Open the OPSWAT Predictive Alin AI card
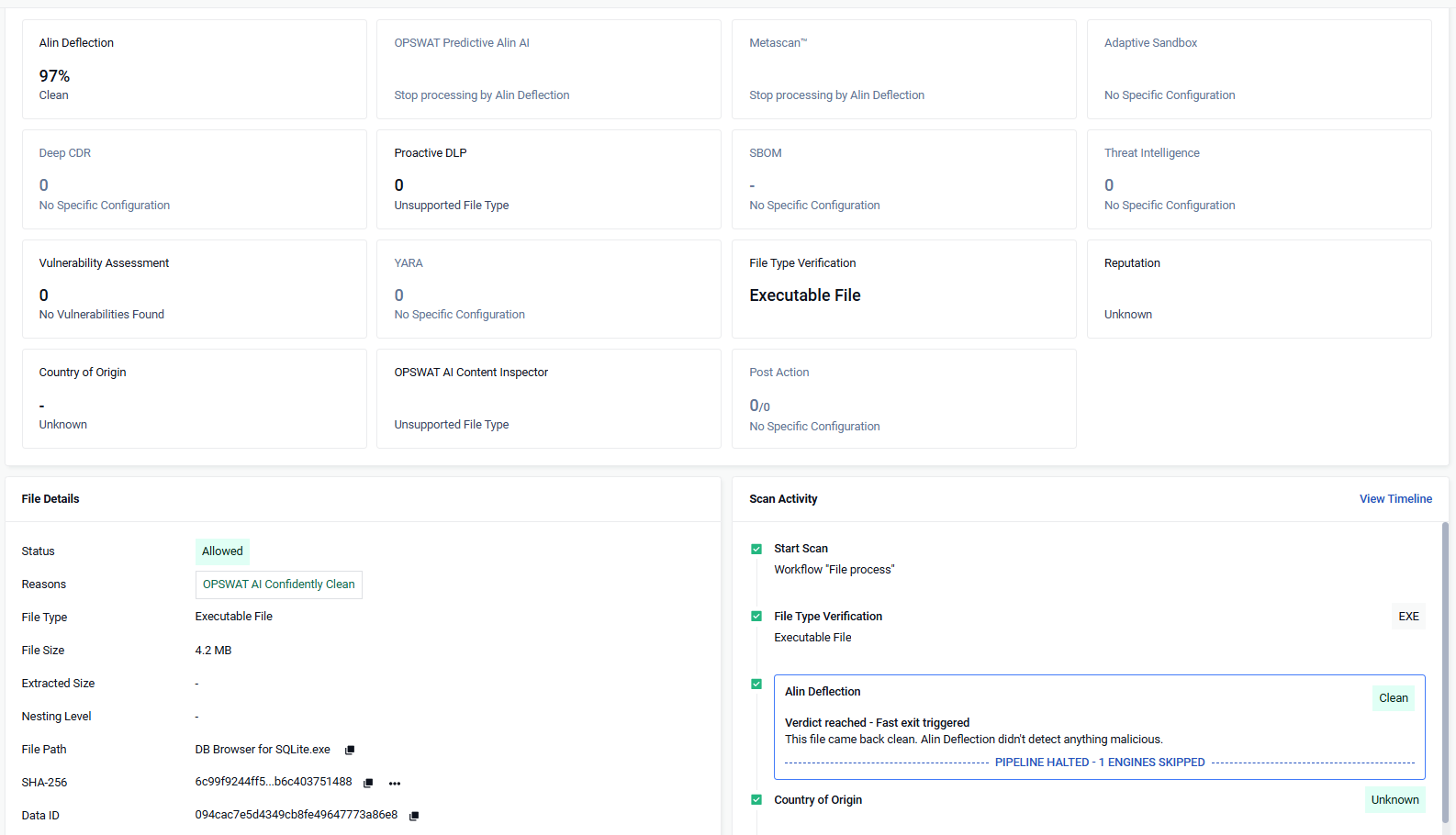The image size is (1456, 835). [x=549, y=70]
